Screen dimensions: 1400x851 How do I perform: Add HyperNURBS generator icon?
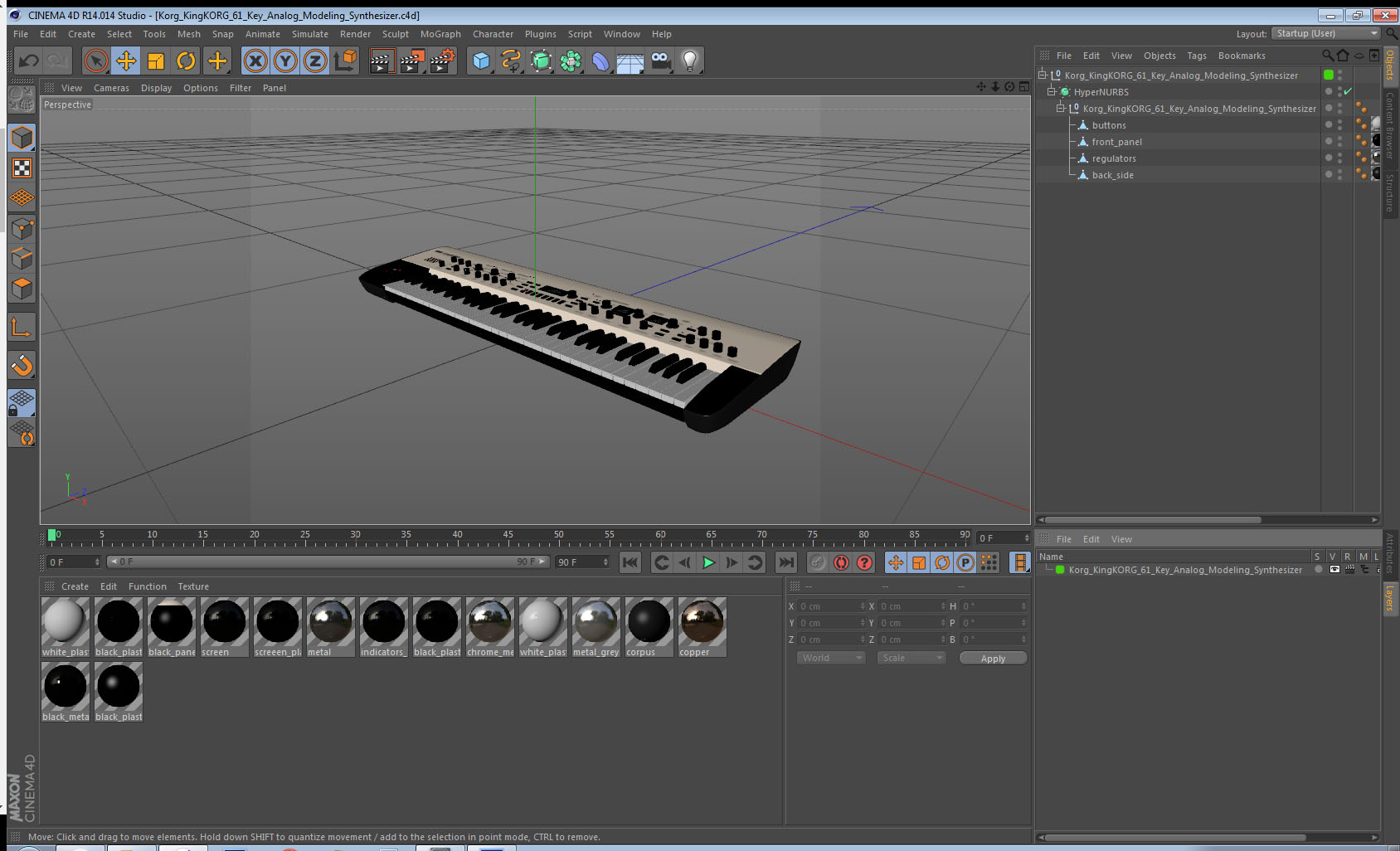541,61
